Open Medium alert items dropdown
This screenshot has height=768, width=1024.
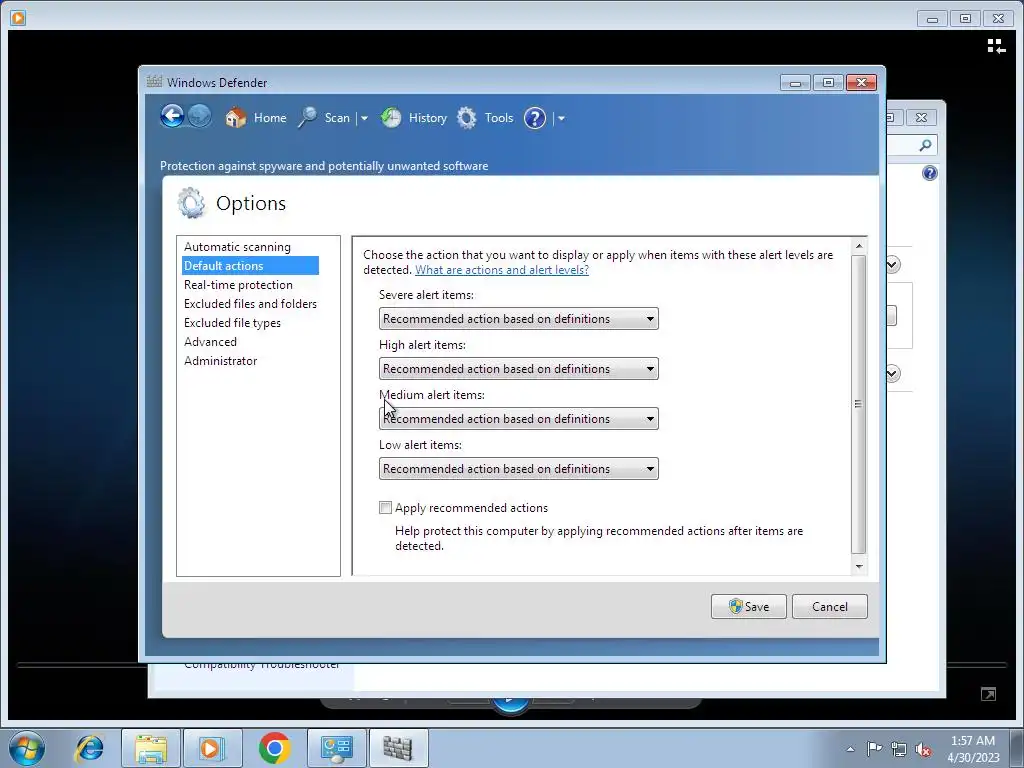519,419
